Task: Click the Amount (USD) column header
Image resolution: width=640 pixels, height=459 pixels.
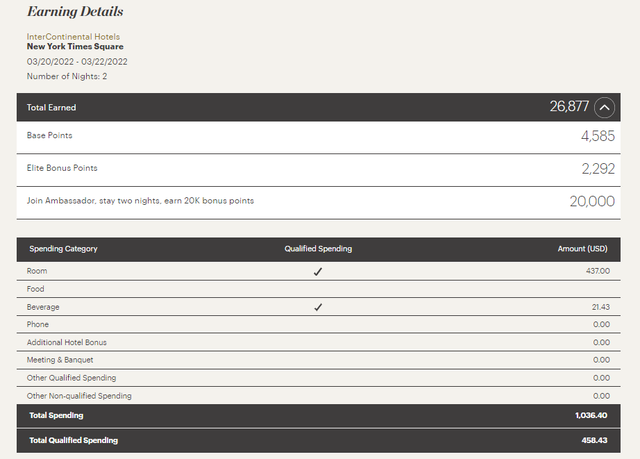Action: [583, 249]
